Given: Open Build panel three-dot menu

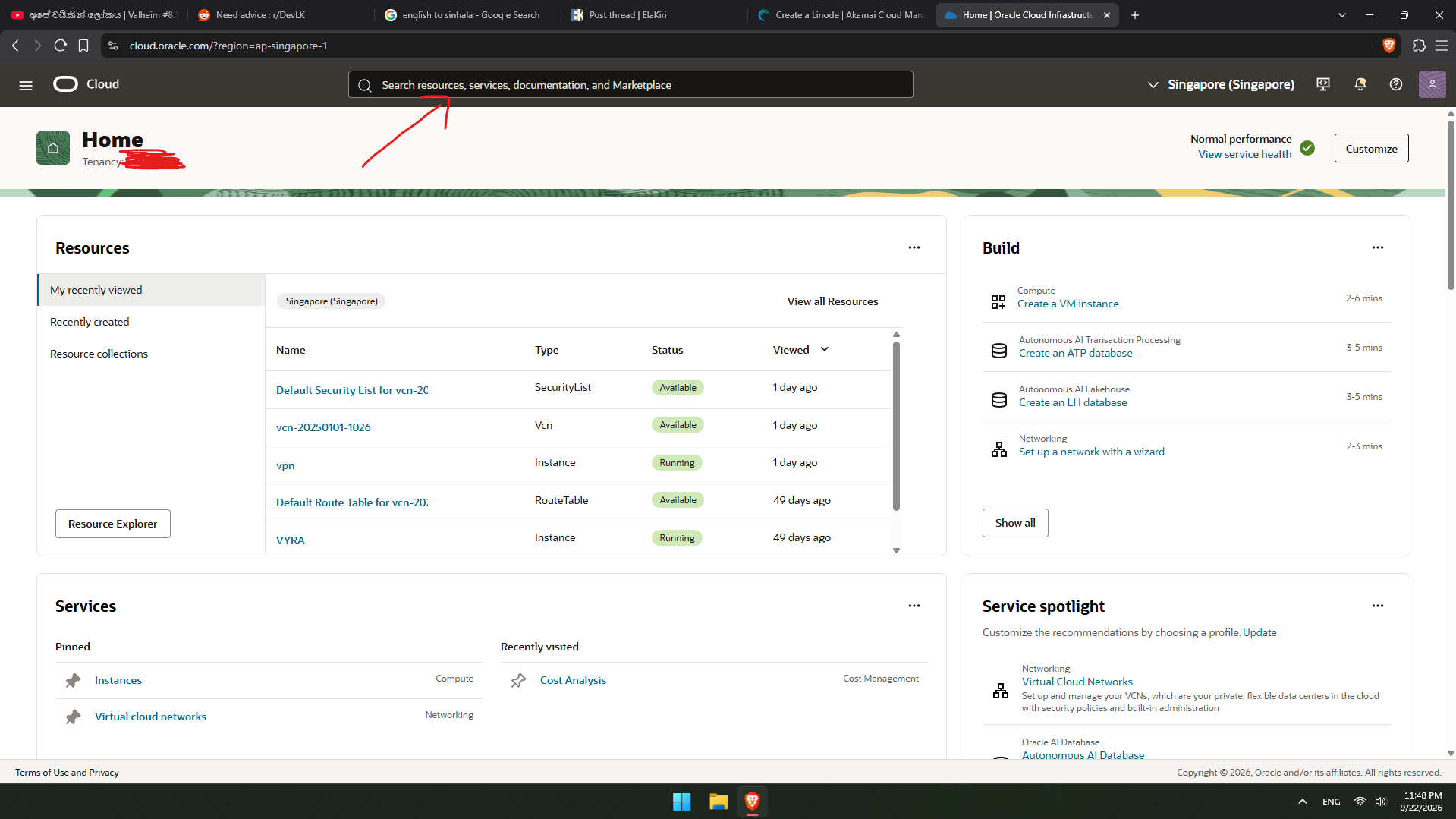Looking at the screenshot, I should [1378, 247].
